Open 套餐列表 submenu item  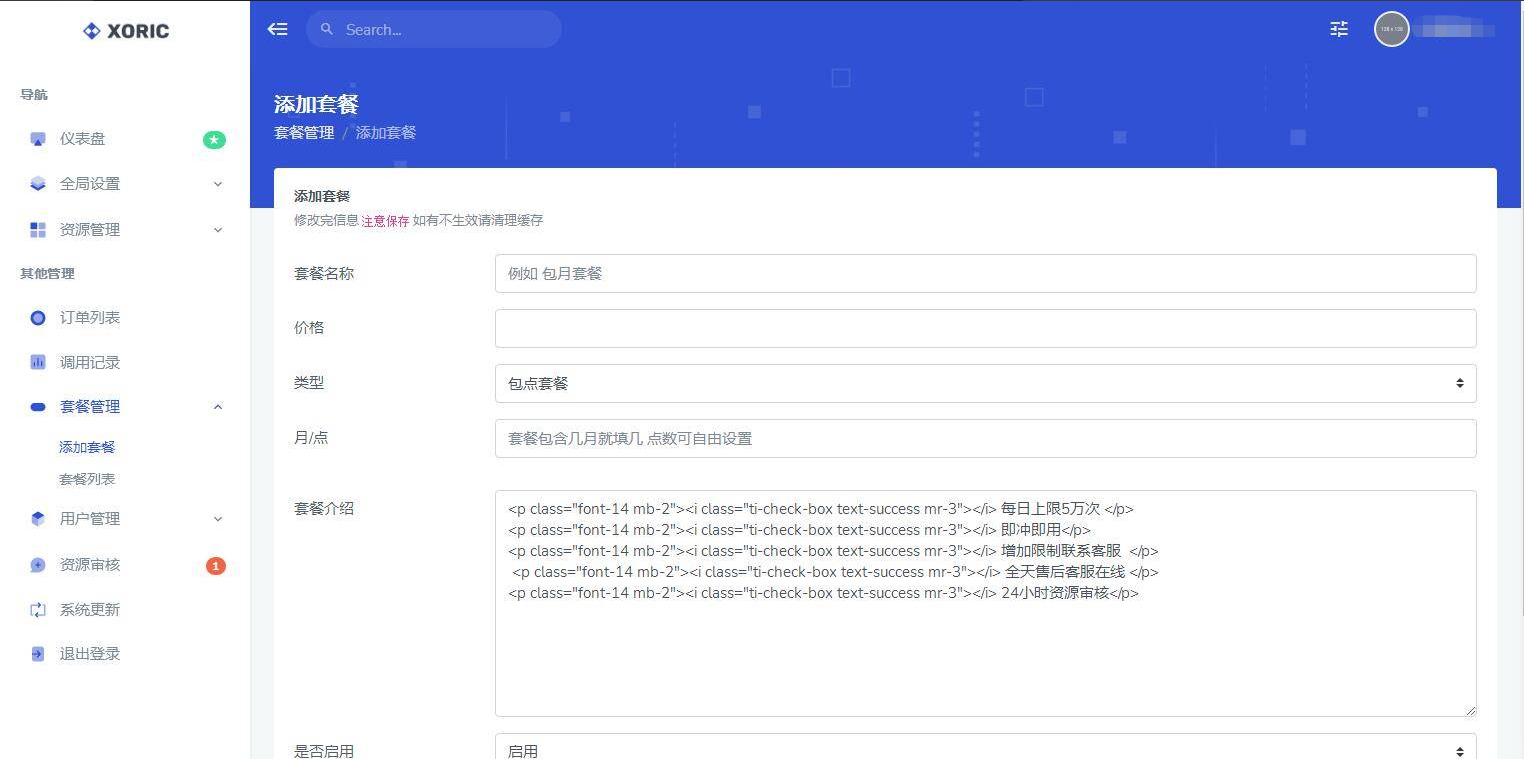87,479
